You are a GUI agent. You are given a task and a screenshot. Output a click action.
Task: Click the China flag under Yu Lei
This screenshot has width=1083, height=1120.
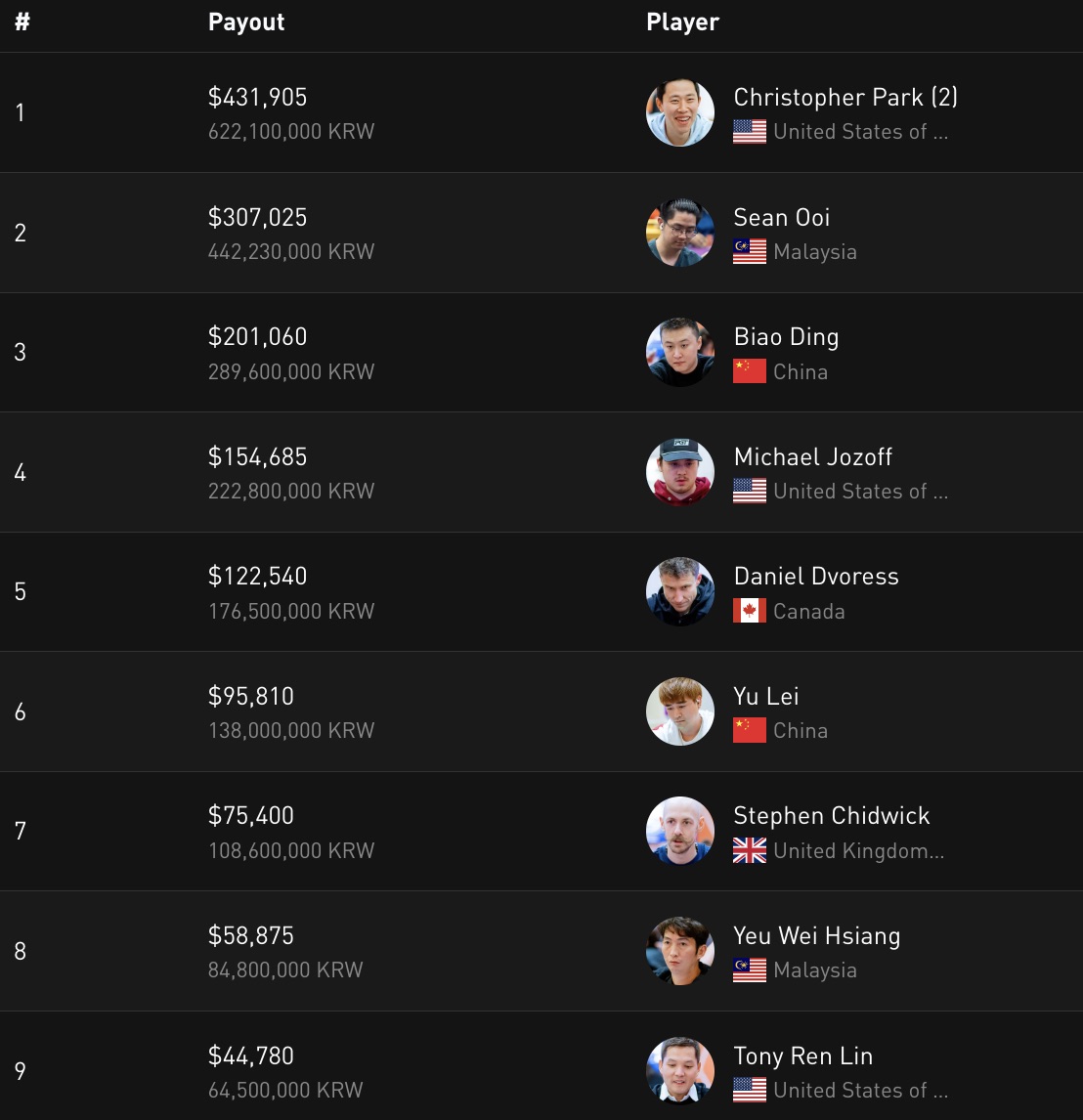tap(750, 731)
